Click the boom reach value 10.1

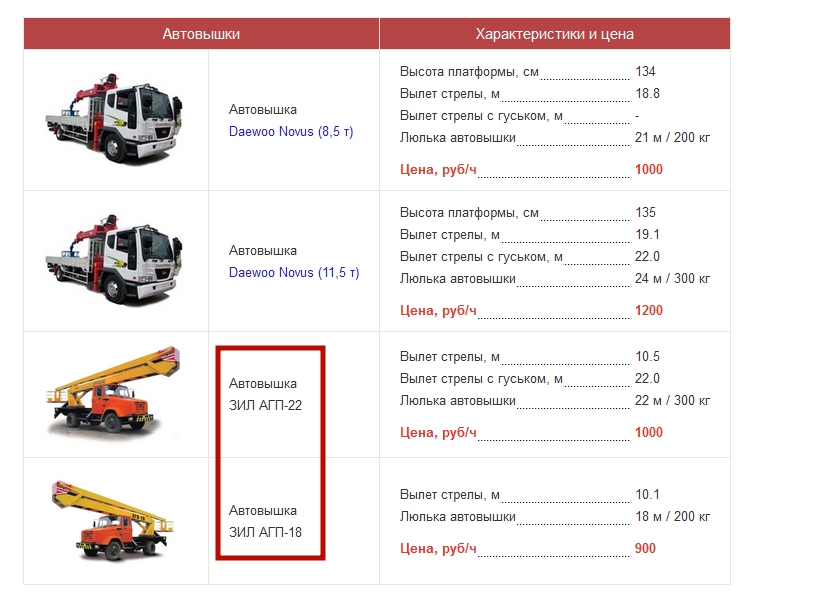tap(647, 495)
